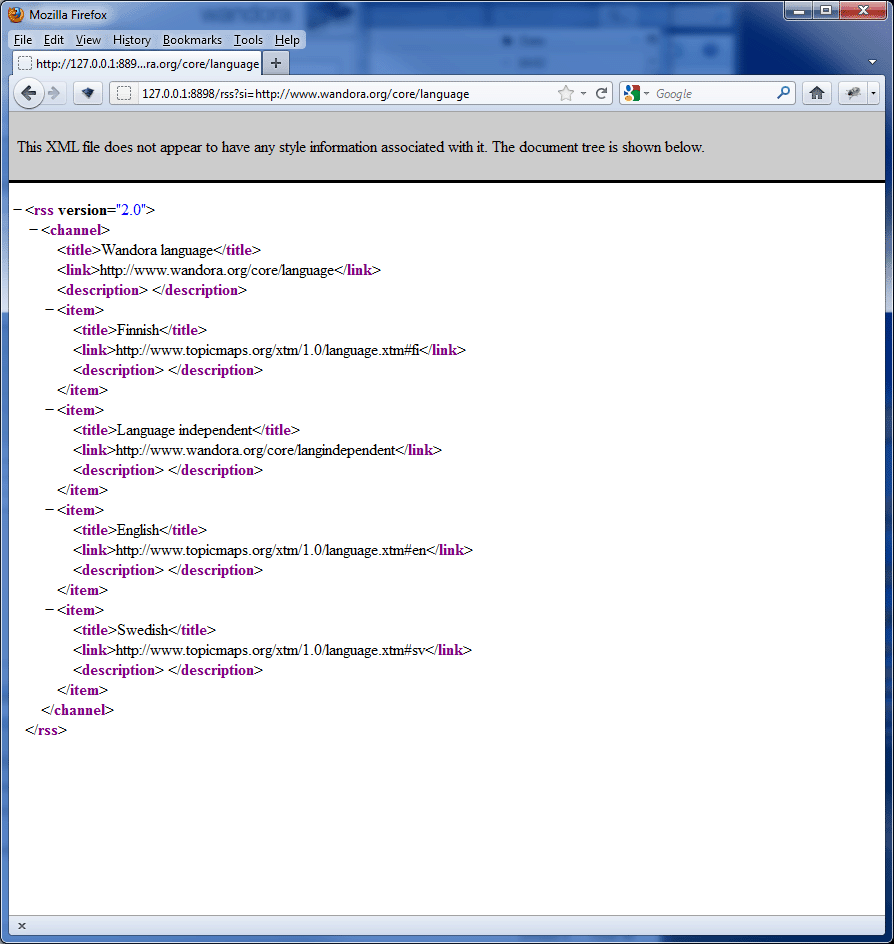Click the magnifier to run the search
The height and width of the screenshot is (944, 894).
tap(784, 93)
